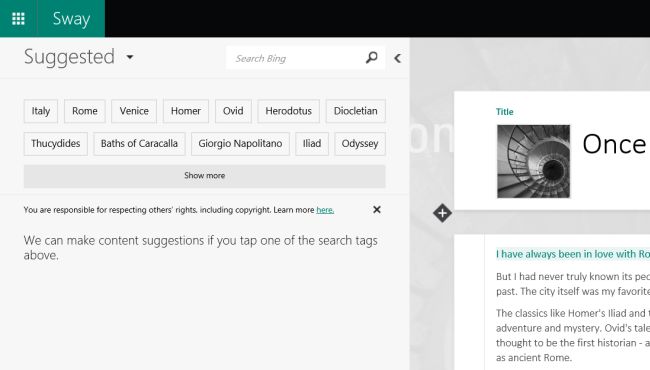
Task: Pick the Homer suggestion tag
Action: point(186,111)
